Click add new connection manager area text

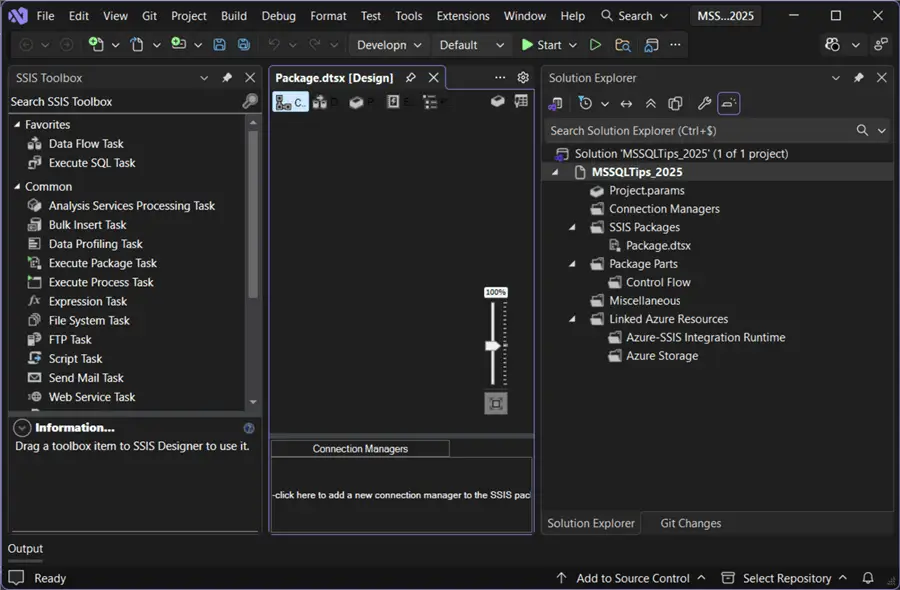point(401,495)
